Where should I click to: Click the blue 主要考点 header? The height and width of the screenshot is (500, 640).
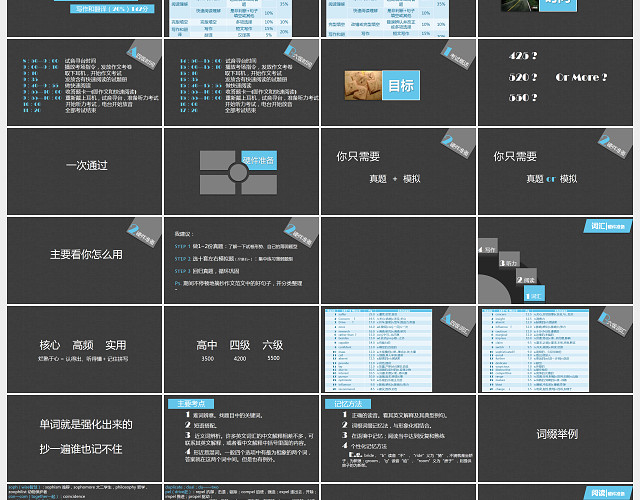point(191,404)
